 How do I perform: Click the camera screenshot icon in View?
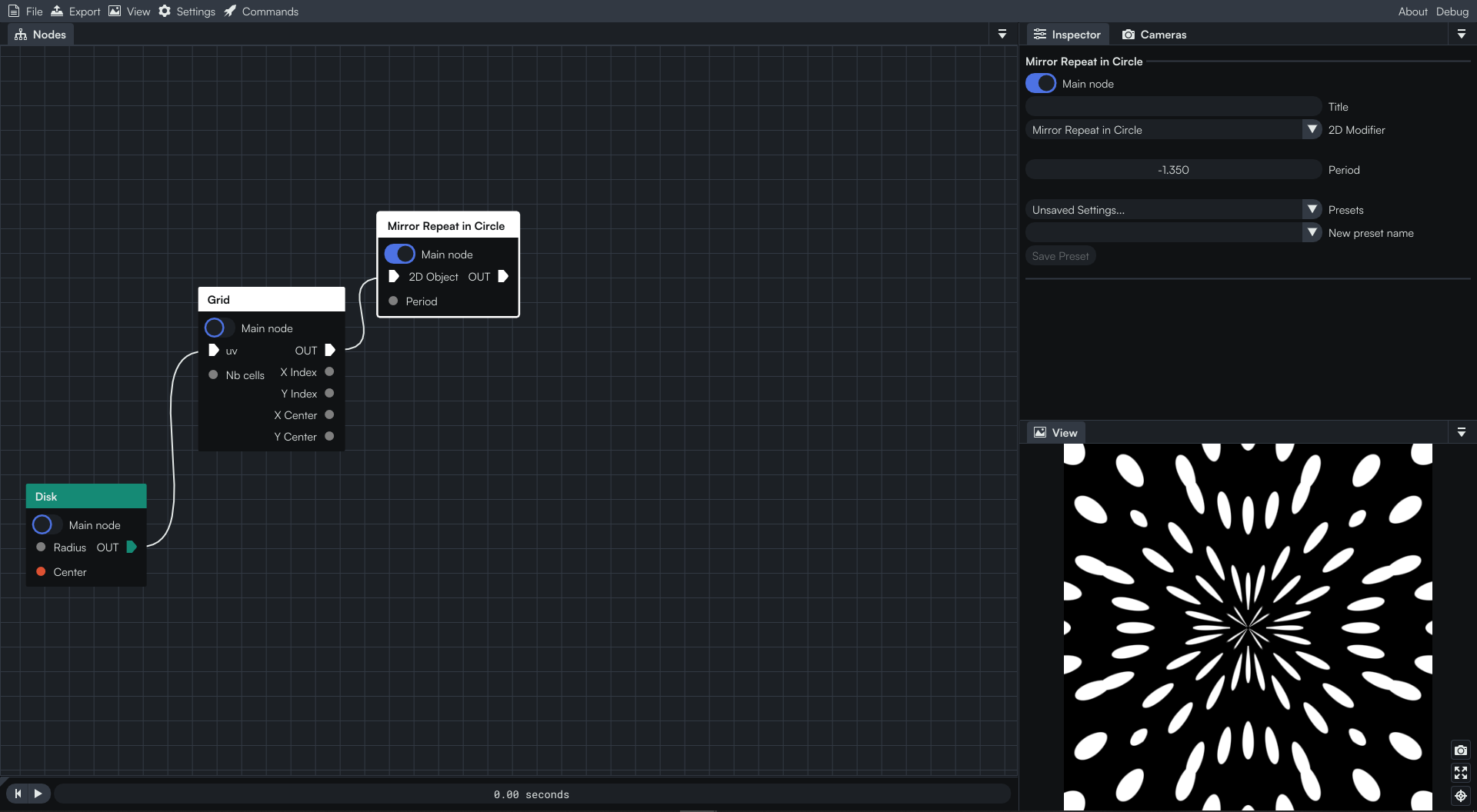pyautogui.click(x=1460, y=750)
